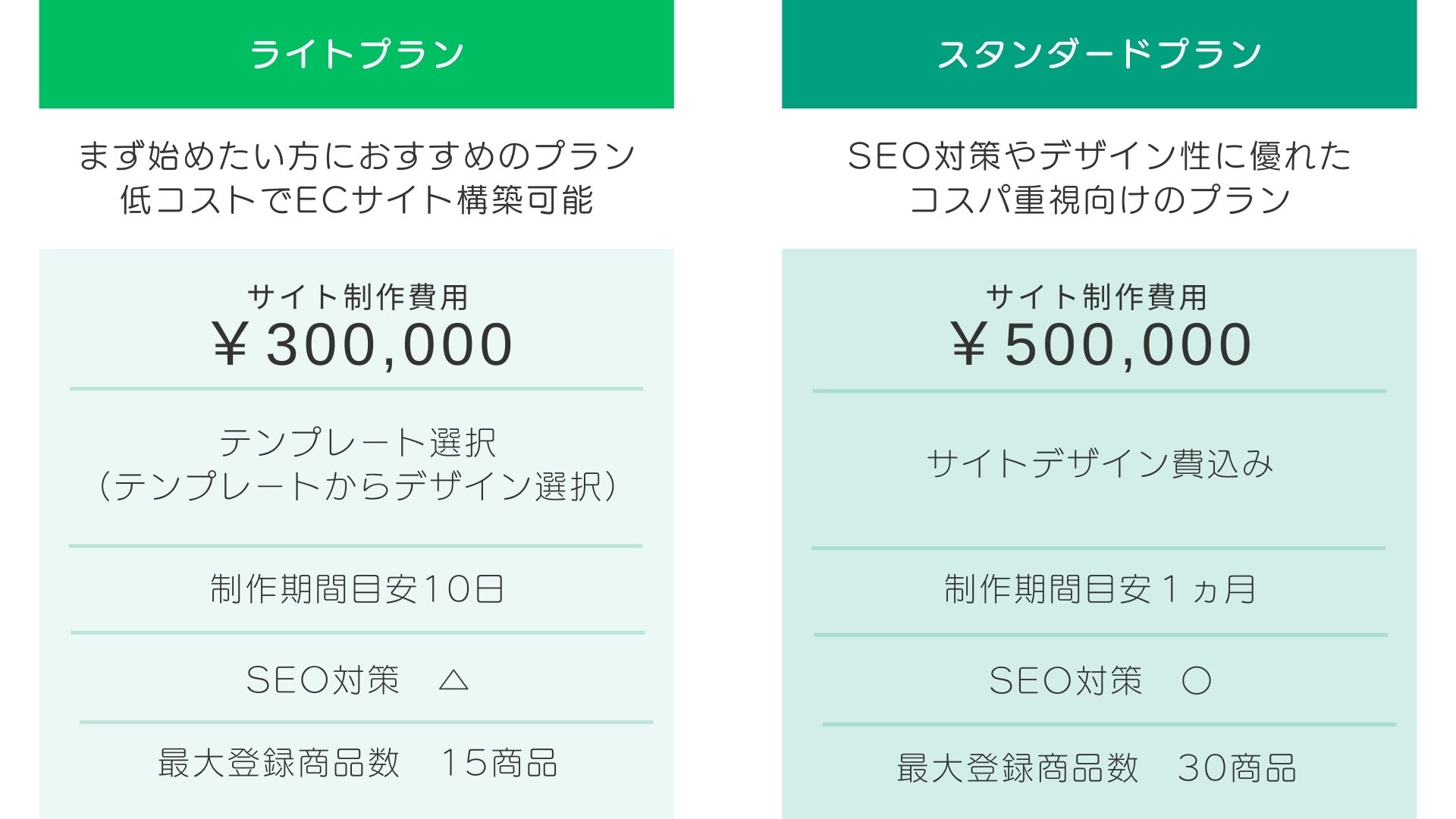Select the ライトプラン header banner

356,54
